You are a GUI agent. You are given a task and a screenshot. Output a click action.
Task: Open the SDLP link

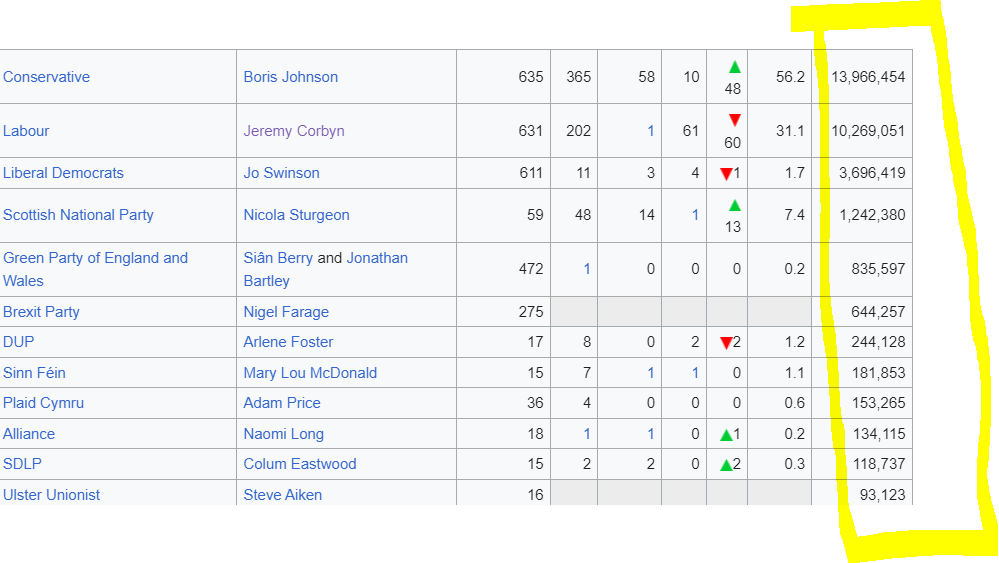(x=22, y=464)
